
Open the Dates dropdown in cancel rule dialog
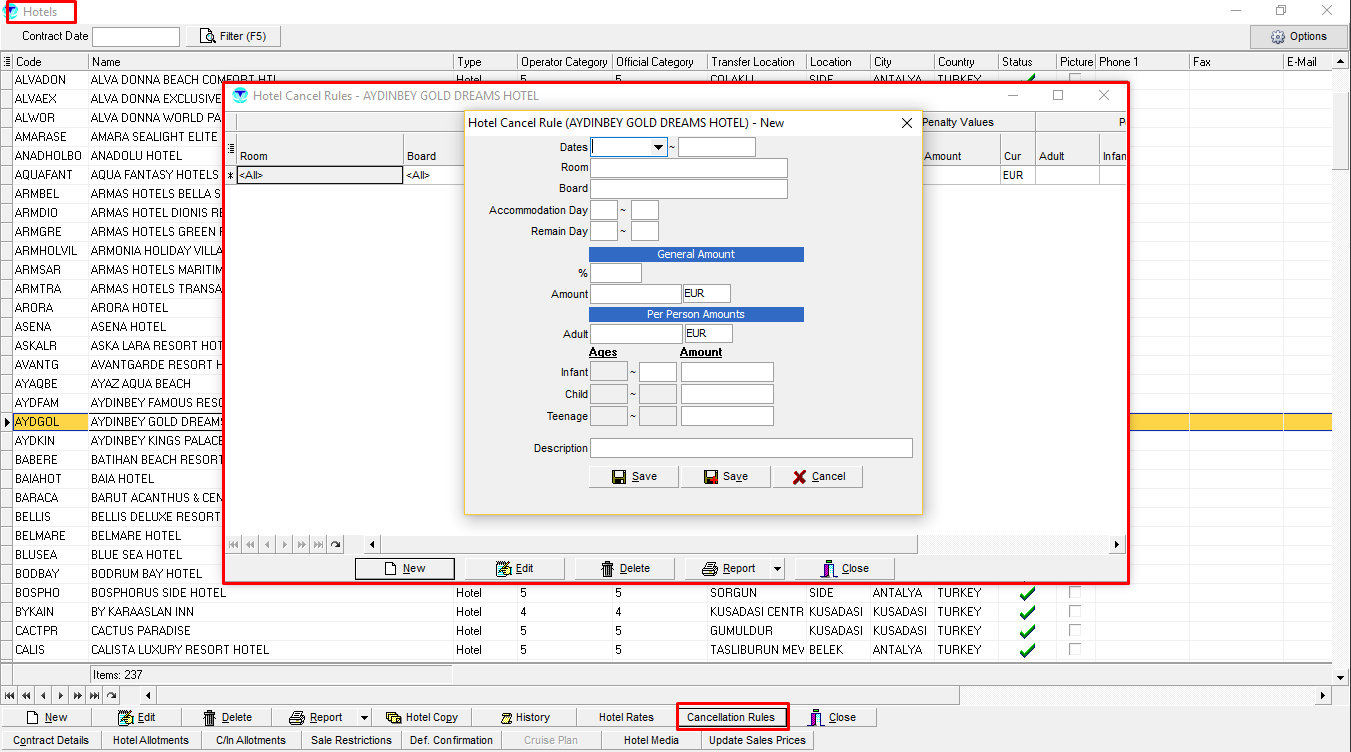coord(658,147)
